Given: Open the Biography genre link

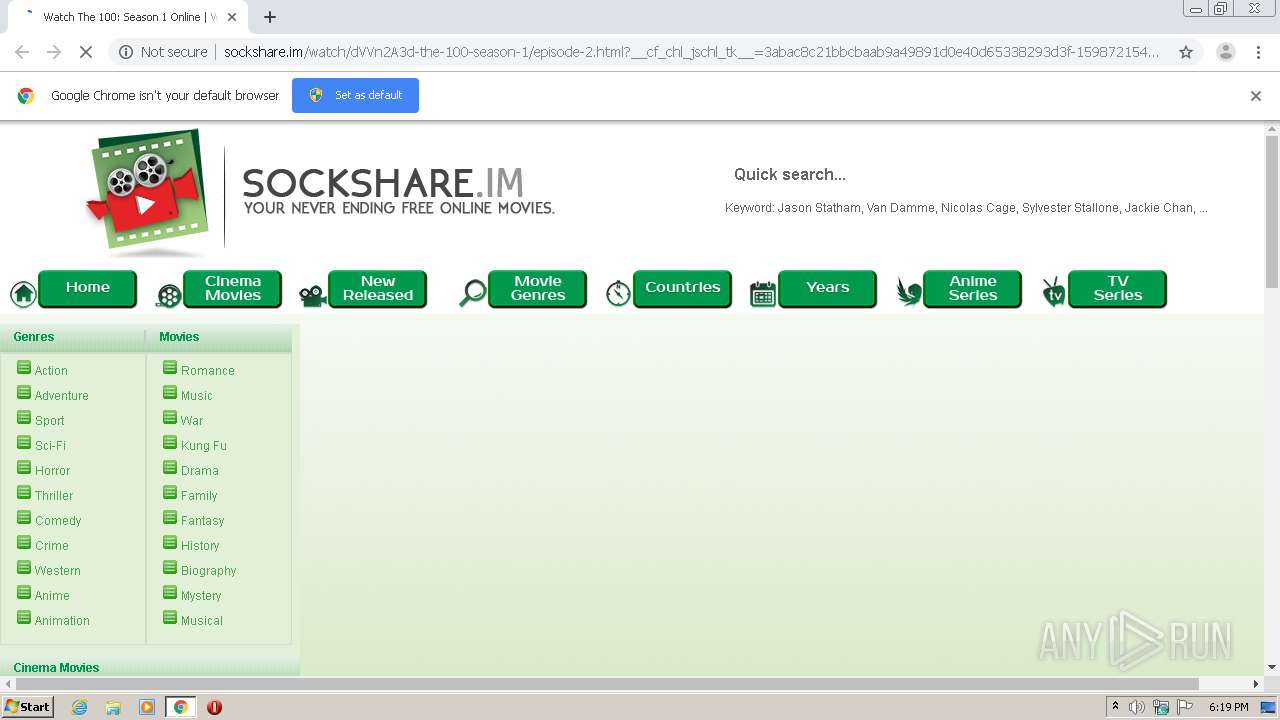Looking at the screenshot, I should coord(209,571).
